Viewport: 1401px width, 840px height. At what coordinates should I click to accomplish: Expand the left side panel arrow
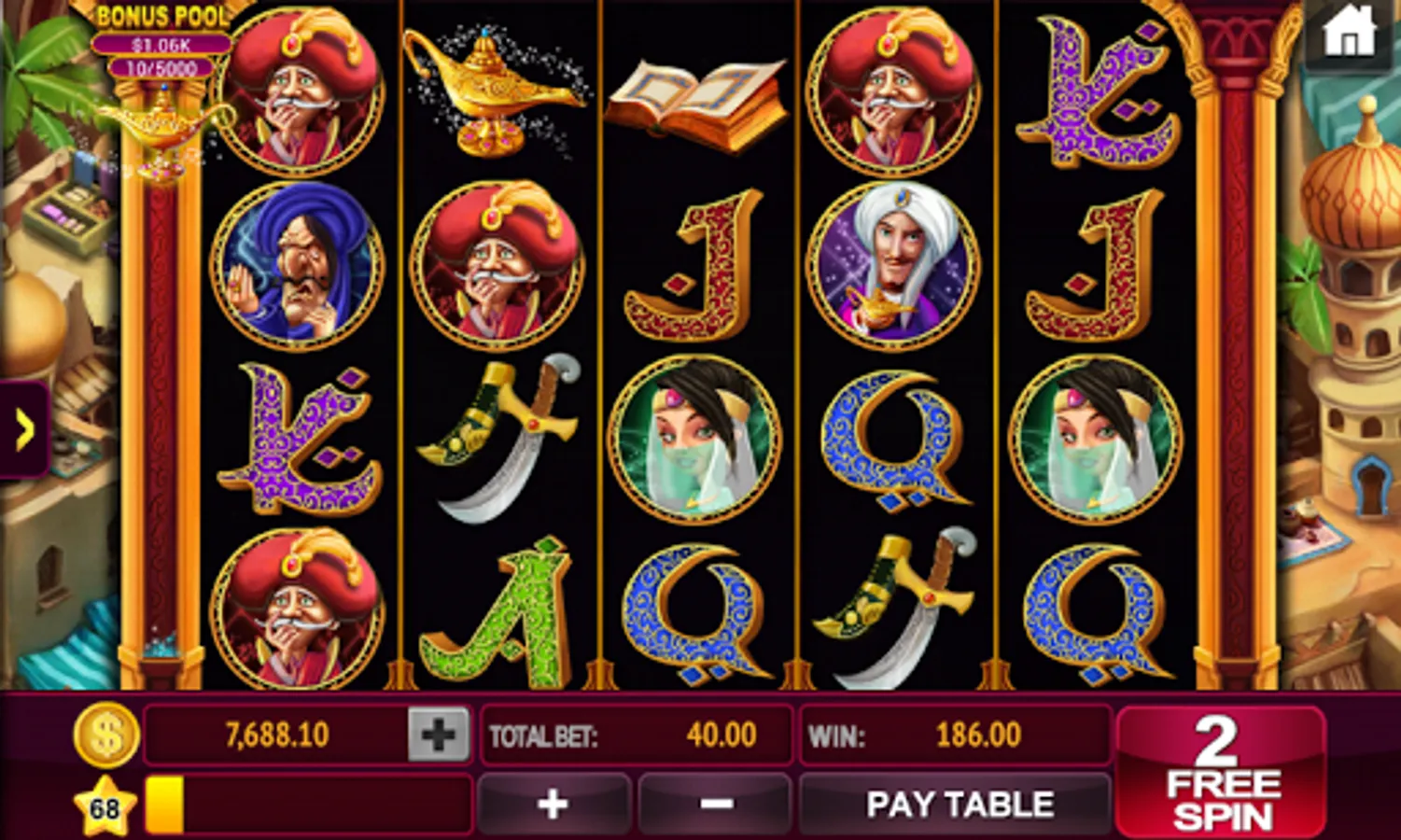23,430
